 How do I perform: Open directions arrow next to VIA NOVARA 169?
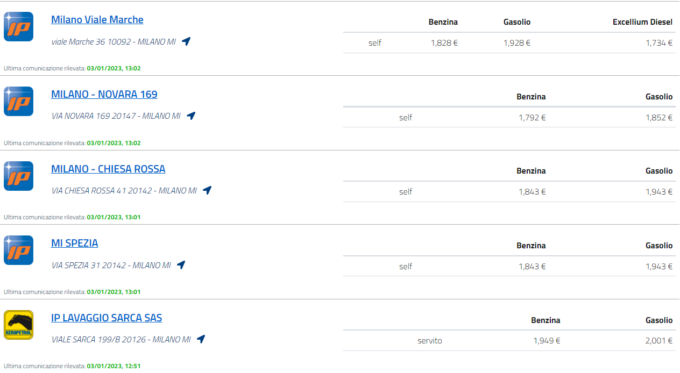tap(191, 116)
